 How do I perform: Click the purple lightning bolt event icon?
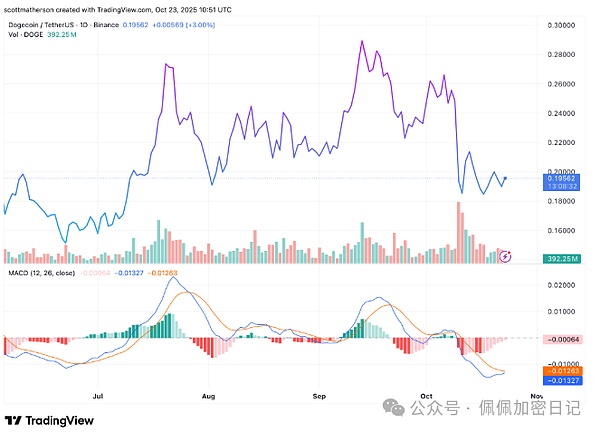click(505, 256)
